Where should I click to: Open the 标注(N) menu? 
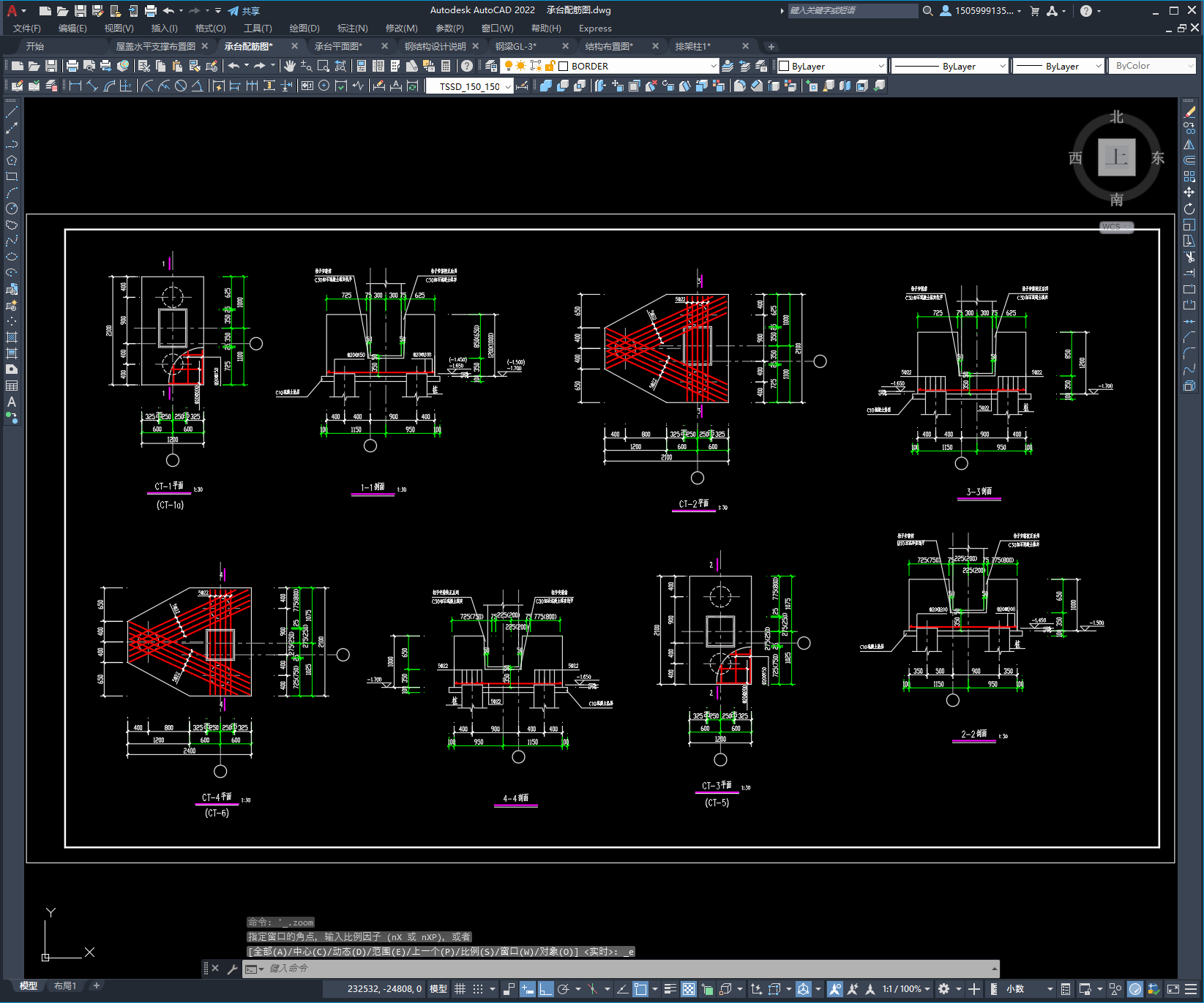[x=353, y=29]
